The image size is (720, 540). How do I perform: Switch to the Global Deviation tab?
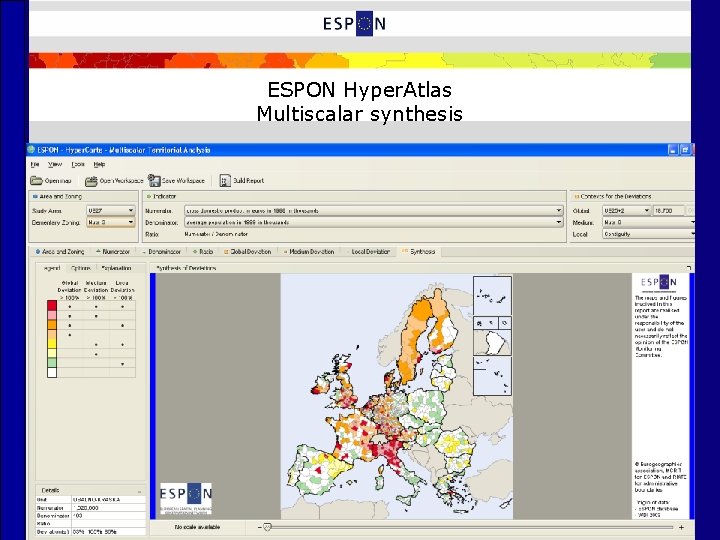pos(247,252)
